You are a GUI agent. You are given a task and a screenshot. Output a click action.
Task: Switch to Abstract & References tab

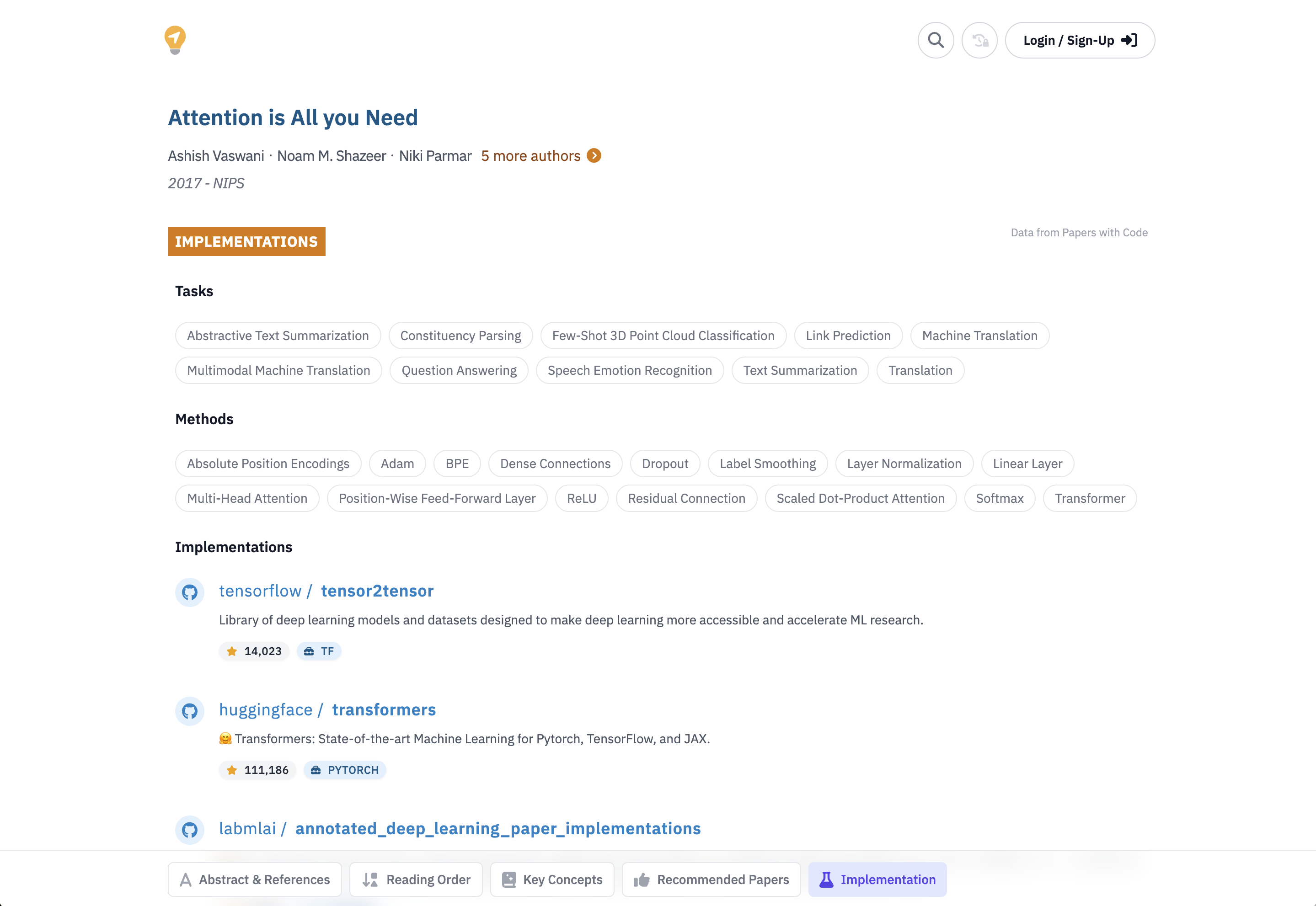(x=255, y=879)
